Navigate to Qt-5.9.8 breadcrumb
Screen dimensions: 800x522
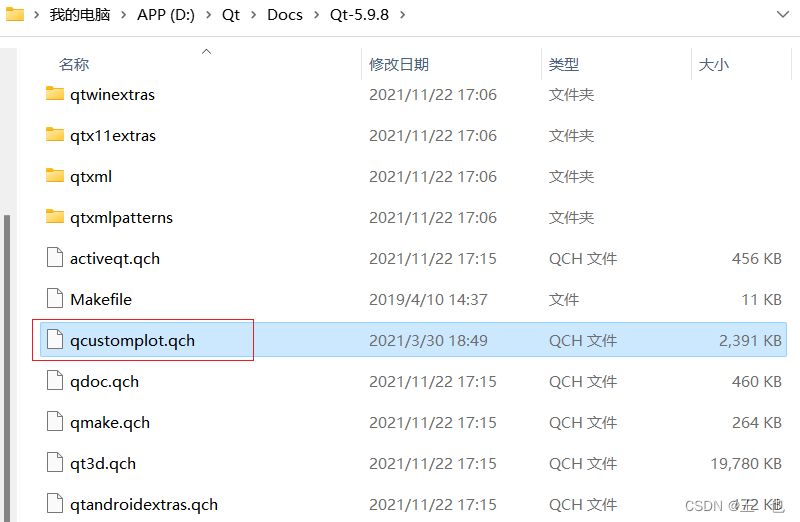359,15
